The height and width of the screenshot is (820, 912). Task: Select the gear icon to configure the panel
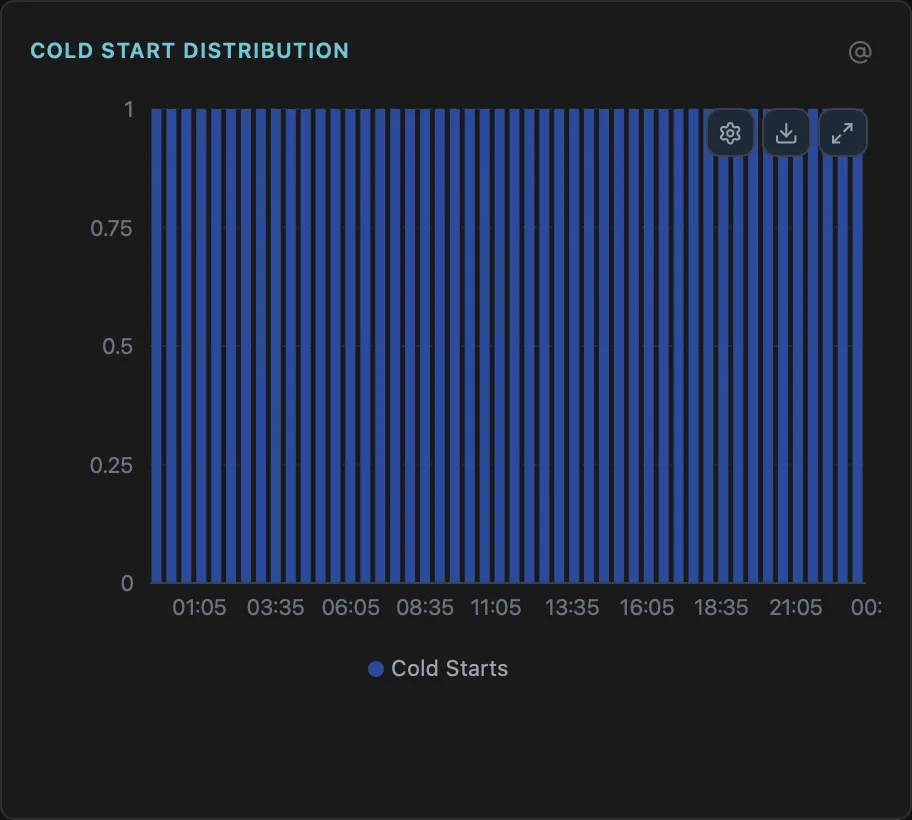(x=730, y=132)
